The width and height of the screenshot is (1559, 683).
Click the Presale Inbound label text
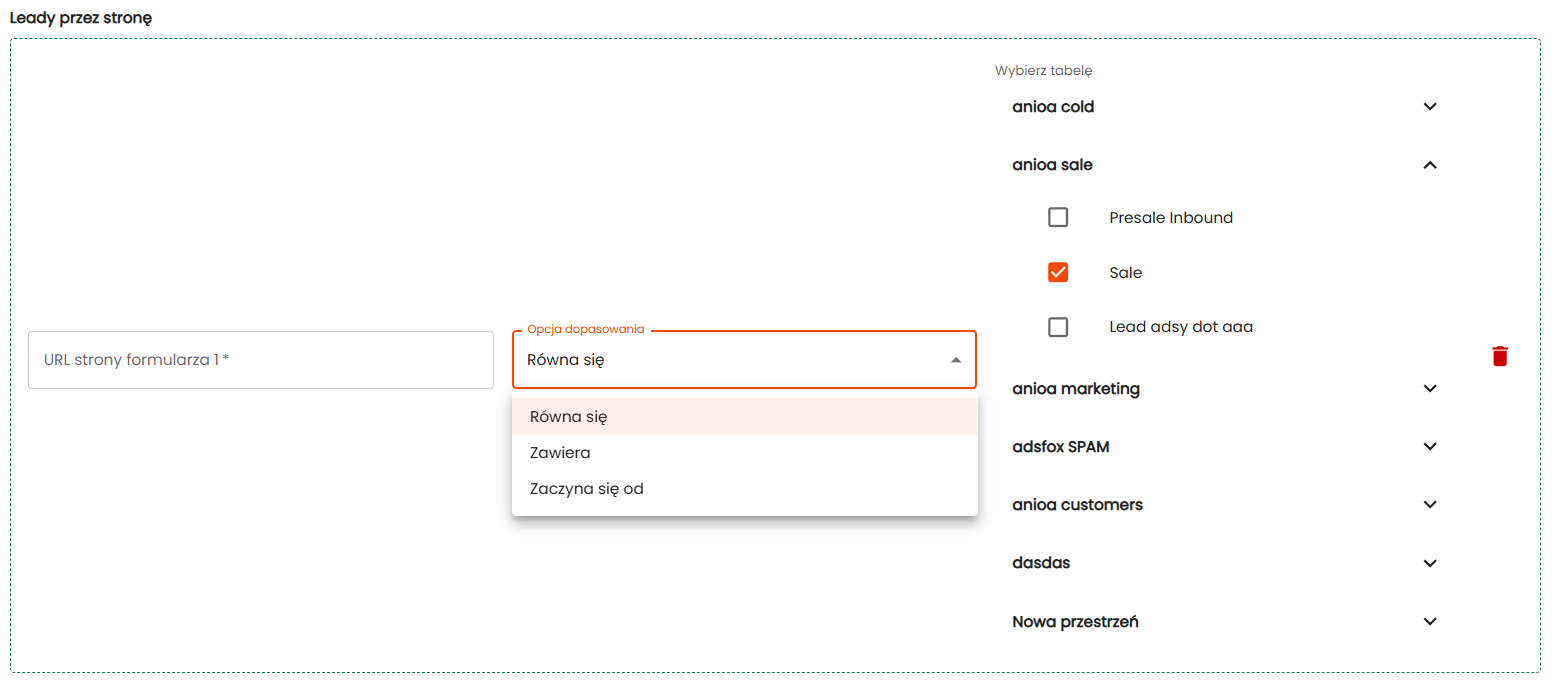click(1170, 218)
